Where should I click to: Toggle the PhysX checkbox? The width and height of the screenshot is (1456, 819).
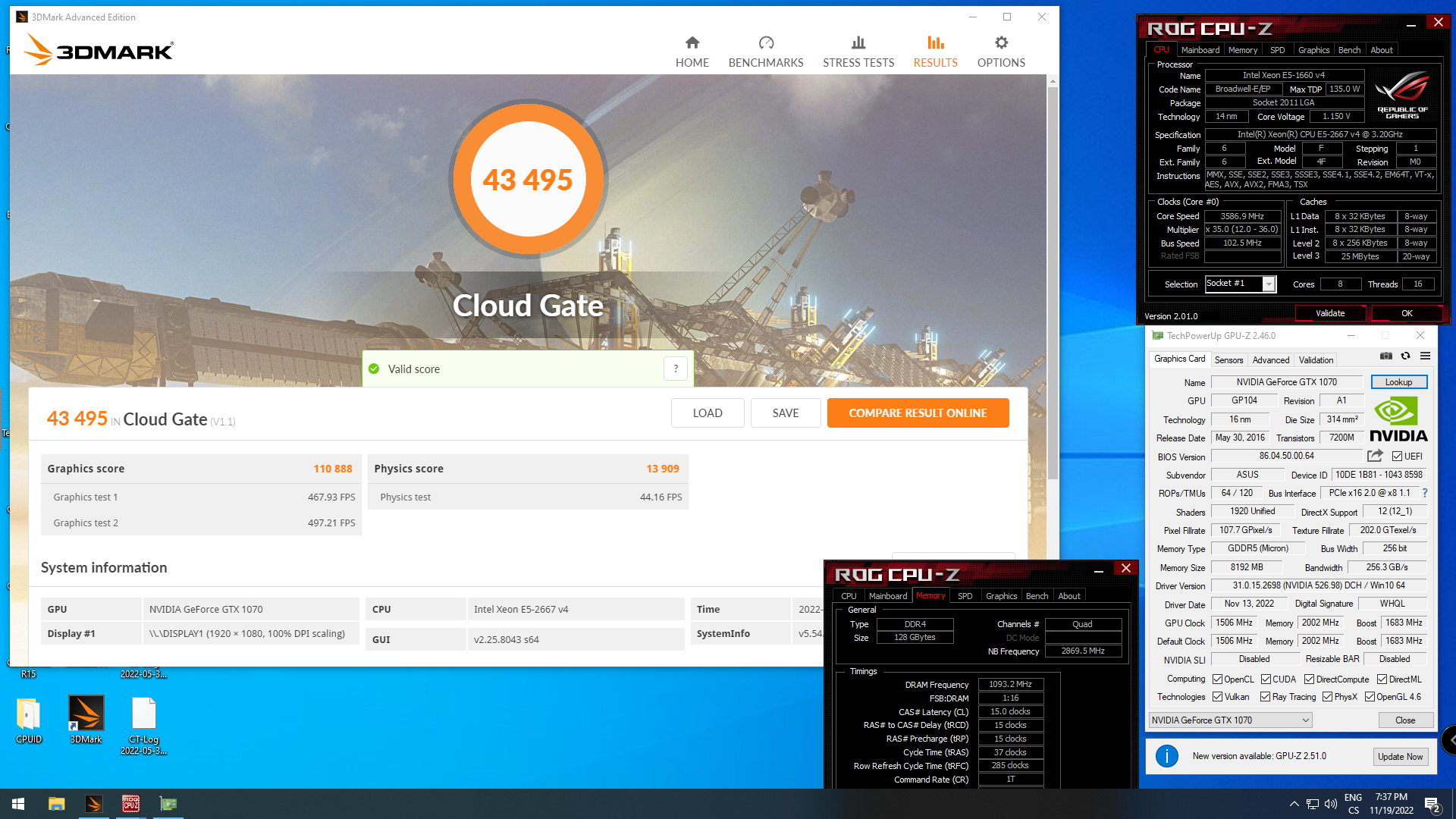[x=1327, y=697]
